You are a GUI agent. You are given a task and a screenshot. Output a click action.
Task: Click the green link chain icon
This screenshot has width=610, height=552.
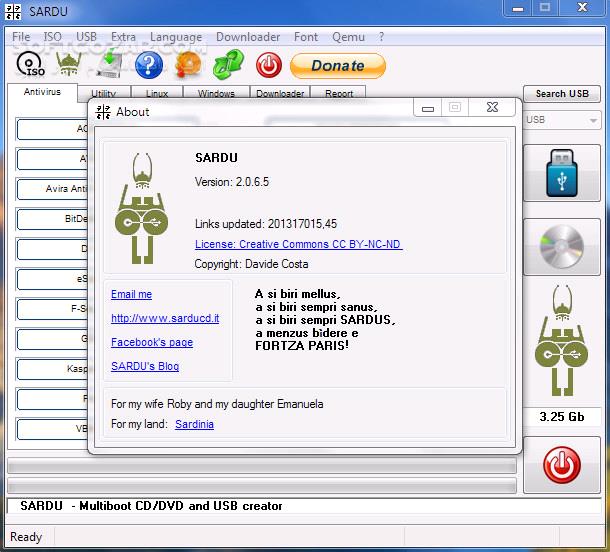tap(228, 64)
